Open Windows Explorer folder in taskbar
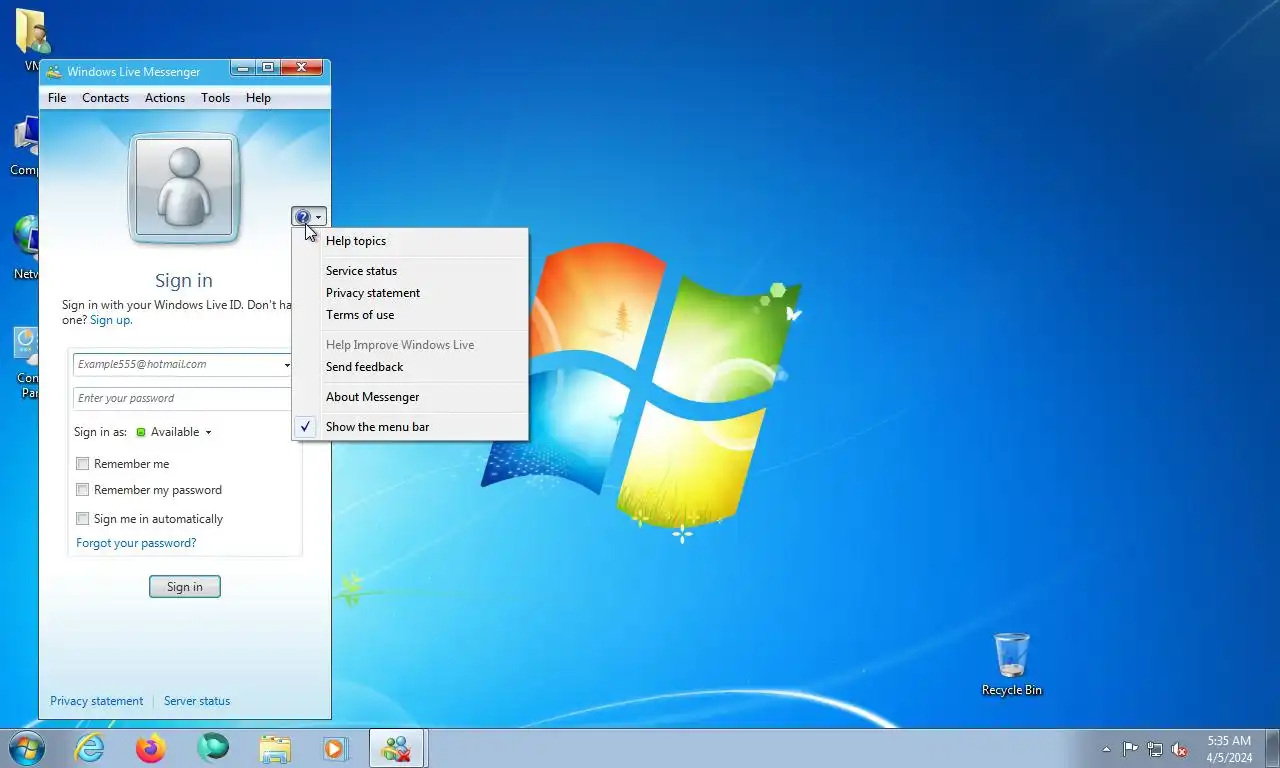 pos(275,748)
